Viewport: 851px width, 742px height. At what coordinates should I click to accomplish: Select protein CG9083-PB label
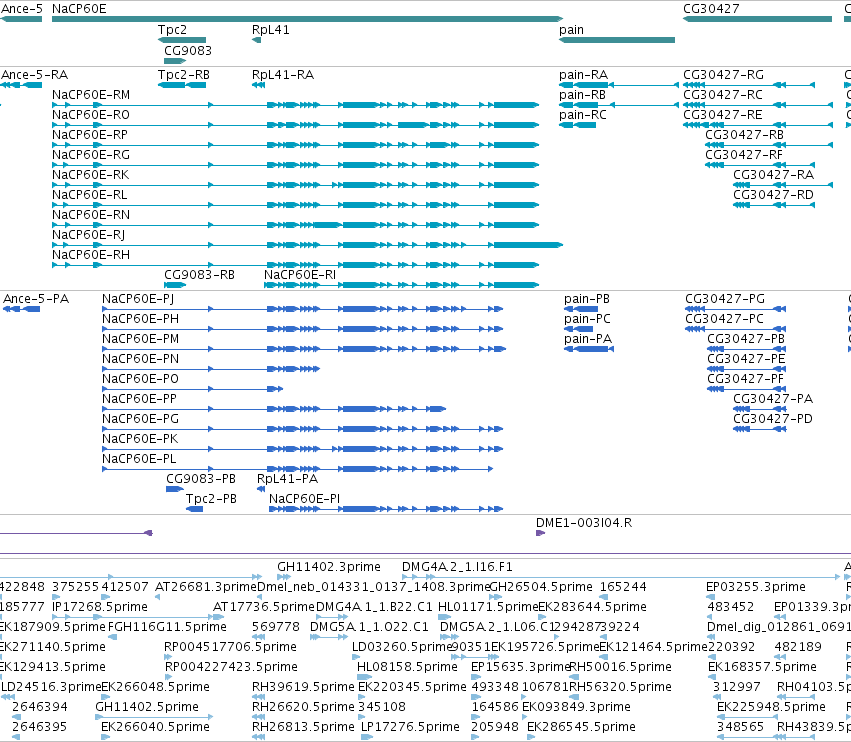201,479
